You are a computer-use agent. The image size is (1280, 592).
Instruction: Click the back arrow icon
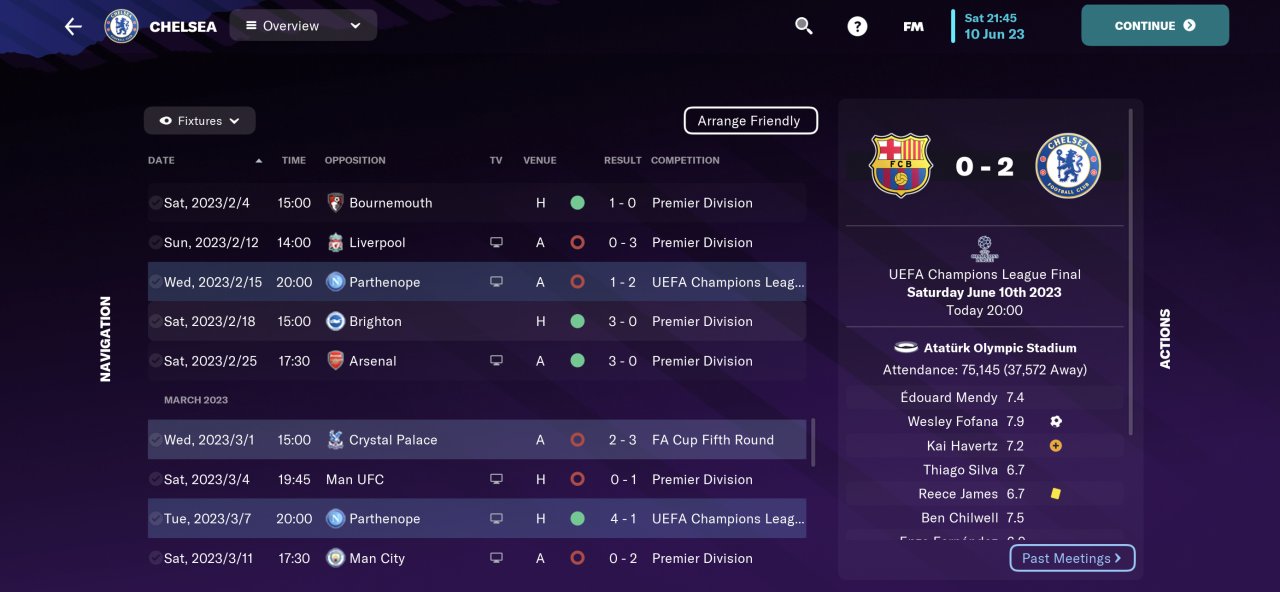click(x=73, y=26)
